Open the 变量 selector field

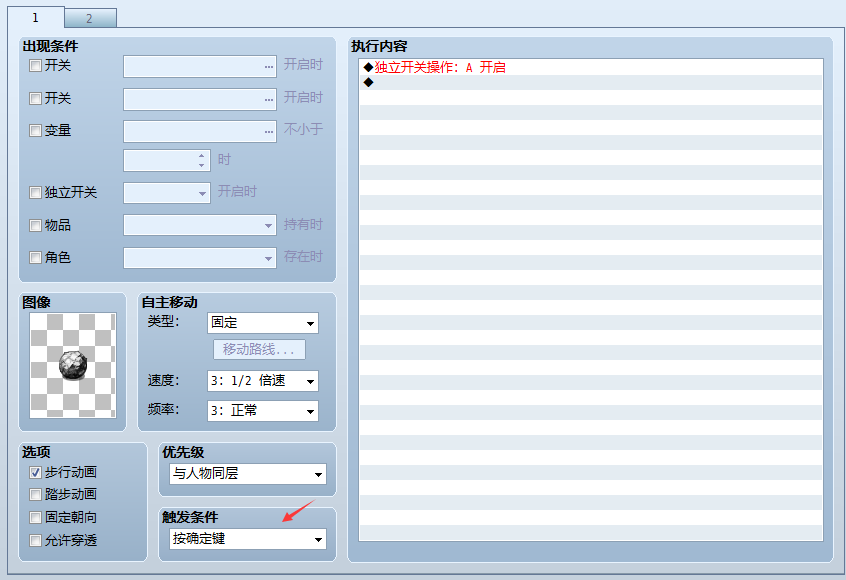point(200,132)
